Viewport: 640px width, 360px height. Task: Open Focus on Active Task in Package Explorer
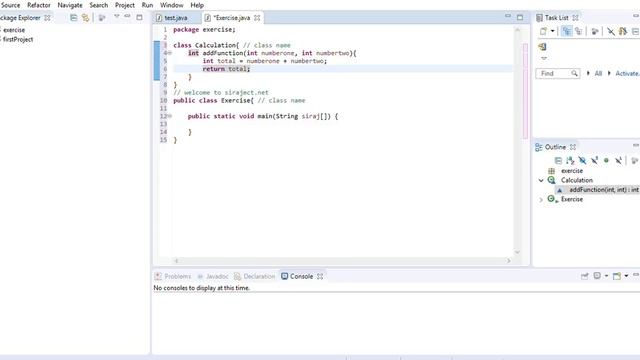(102, 18)
